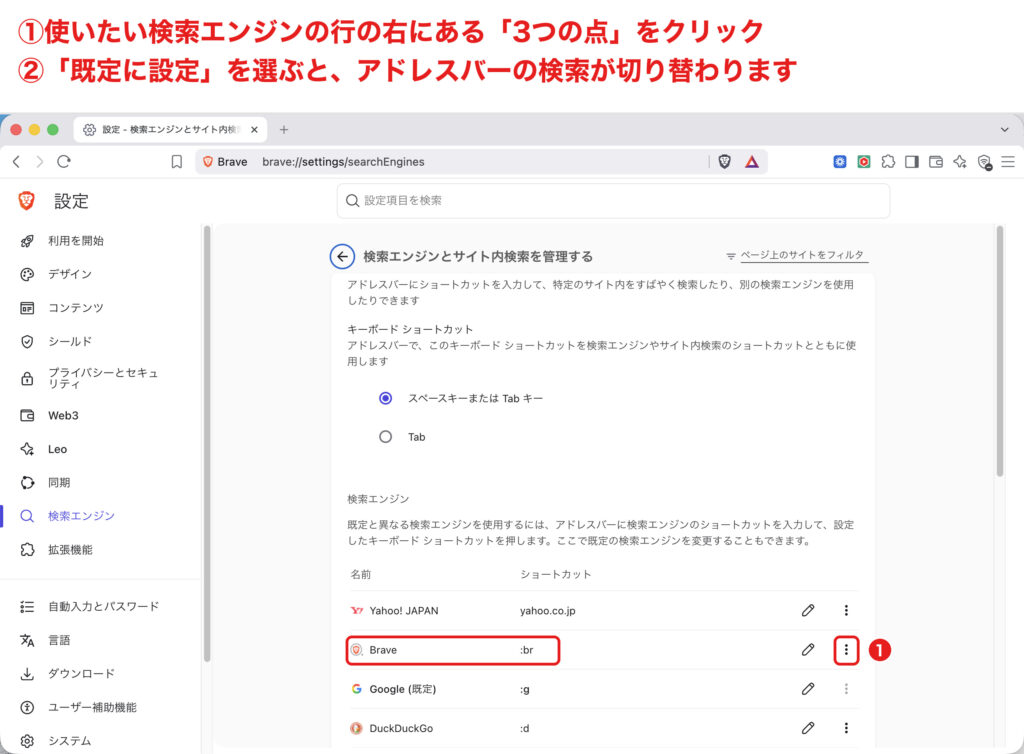Open the Leo AI sparkle icon in the toolbar

[960, 161]
